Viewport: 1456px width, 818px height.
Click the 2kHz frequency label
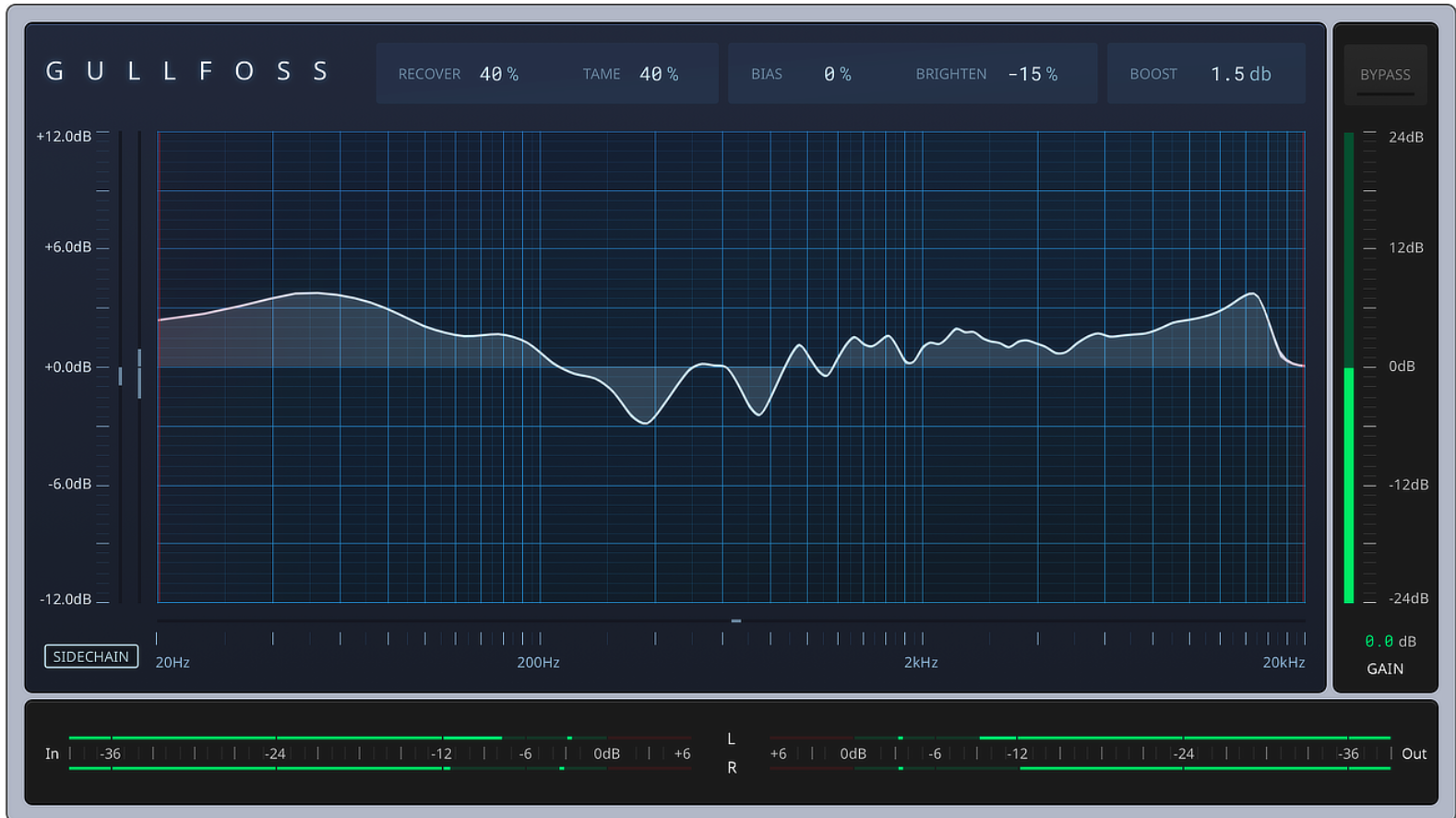tap(921, 662)
